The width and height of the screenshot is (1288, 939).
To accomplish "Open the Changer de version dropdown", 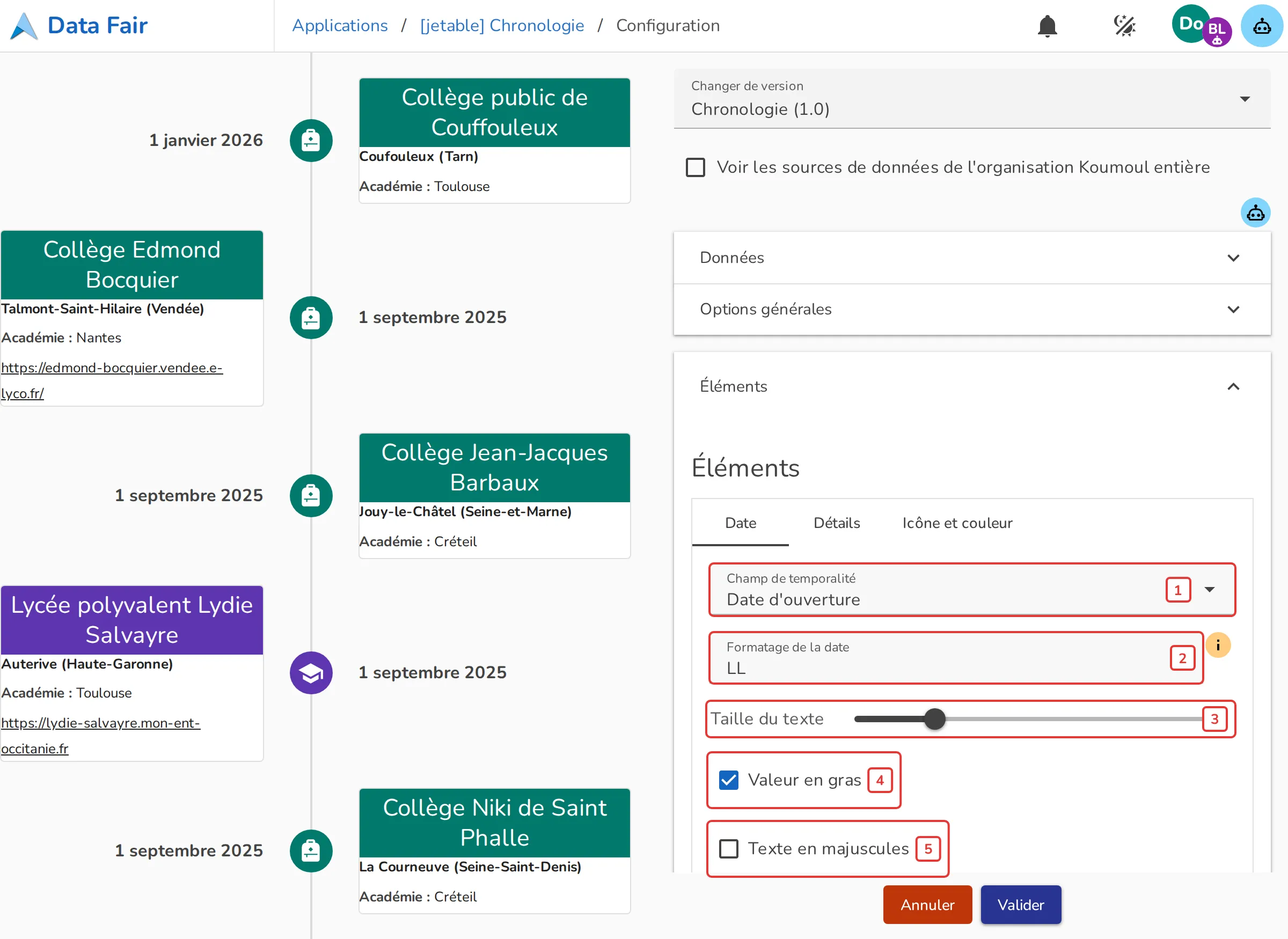I will point(972,99).
